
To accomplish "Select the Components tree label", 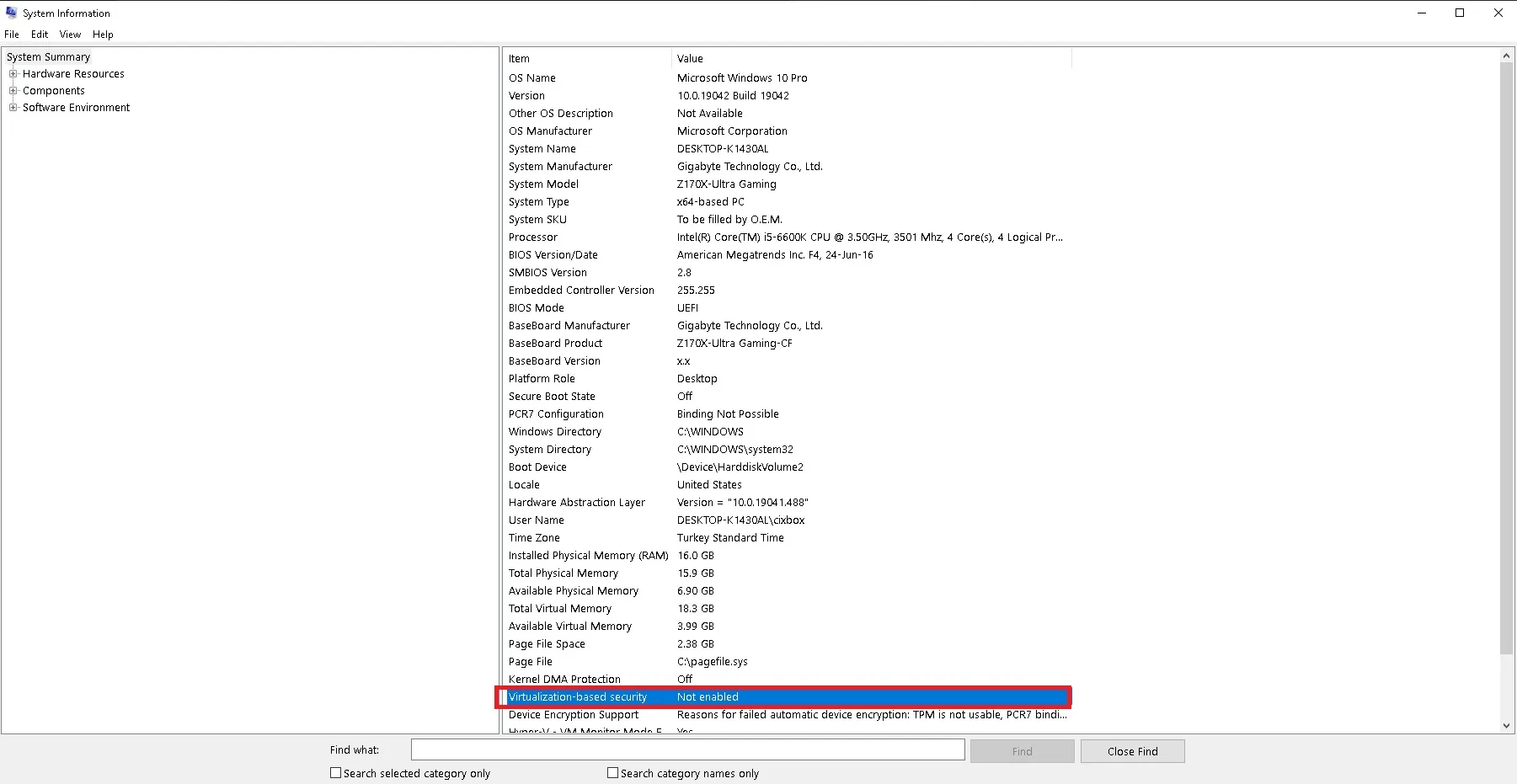I will [54, 91].
